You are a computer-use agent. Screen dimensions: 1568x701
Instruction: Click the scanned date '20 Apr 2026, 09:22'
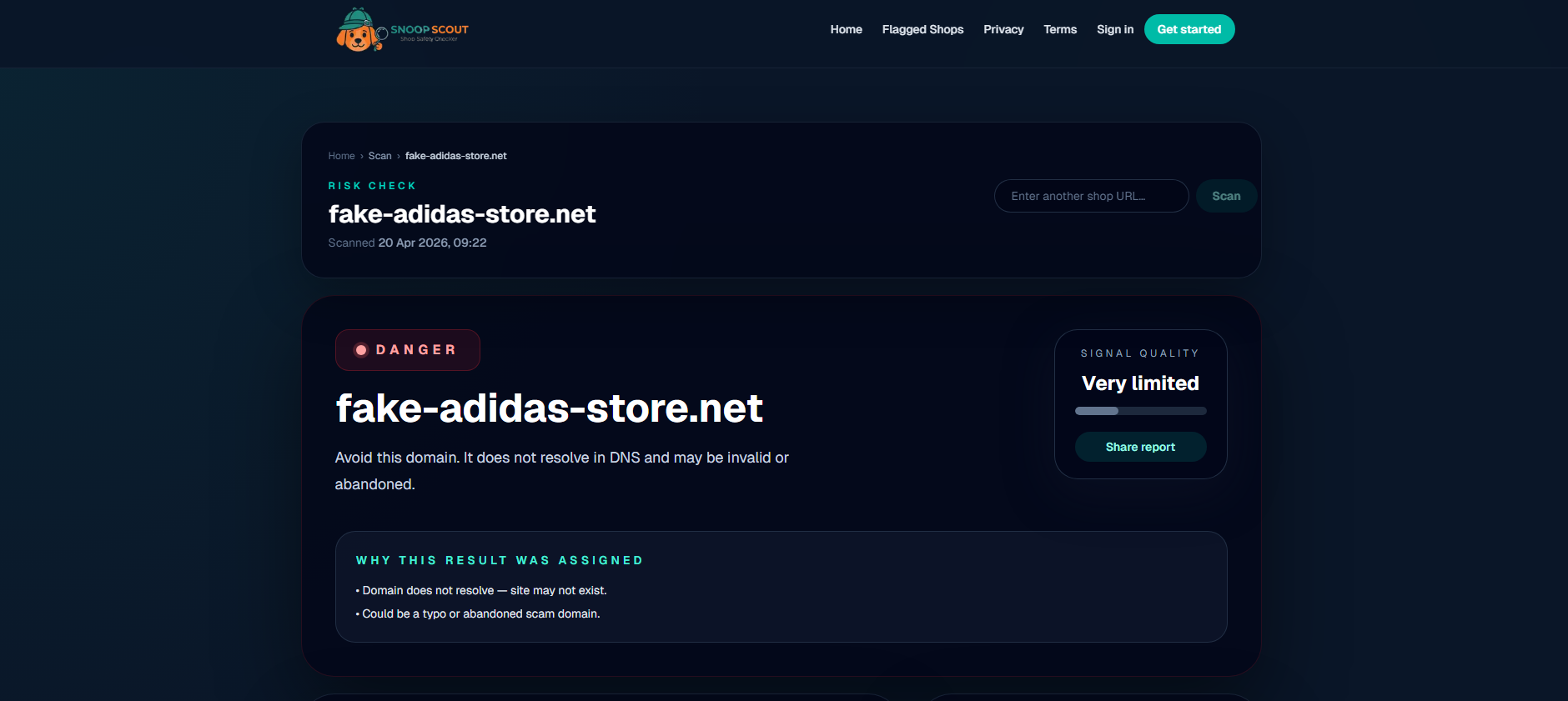pyautogui.click(x=432, y=243)
